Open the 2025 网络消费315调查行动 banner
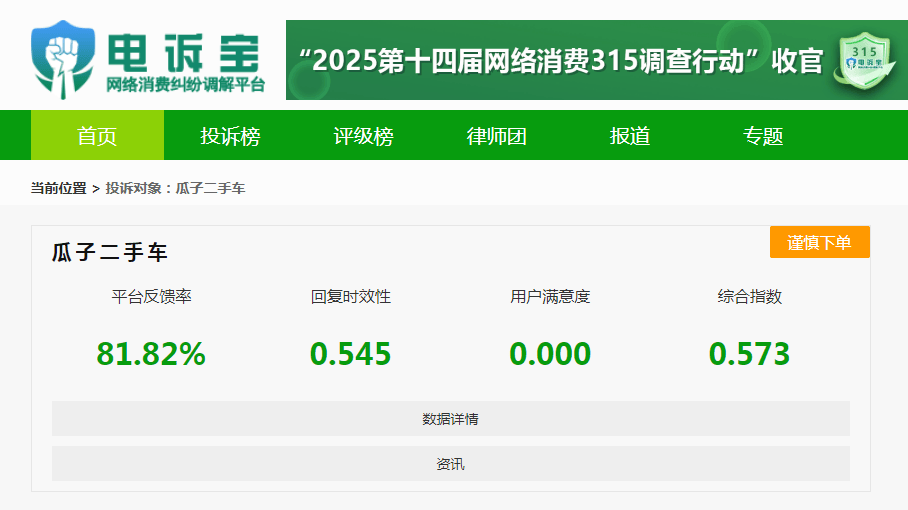 (560, 60)
